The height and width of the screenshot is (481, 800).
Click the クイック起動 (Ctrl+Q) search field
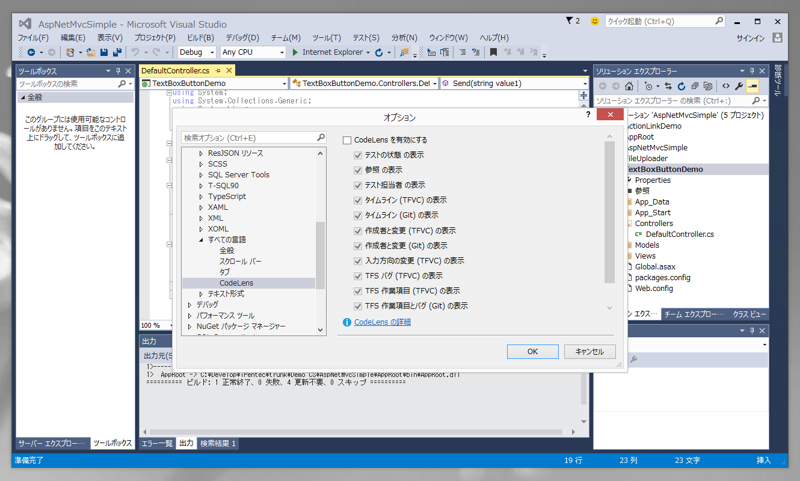(665, 21)
